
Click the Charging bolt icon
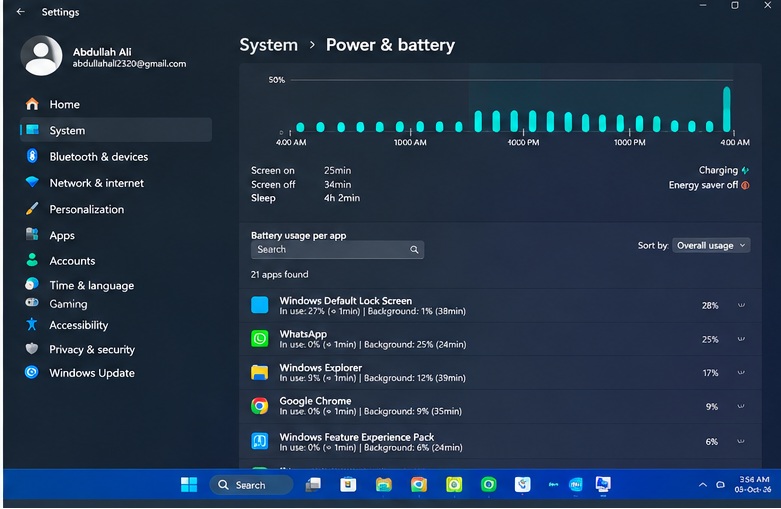pyautogui.click(x=745, y=170)
